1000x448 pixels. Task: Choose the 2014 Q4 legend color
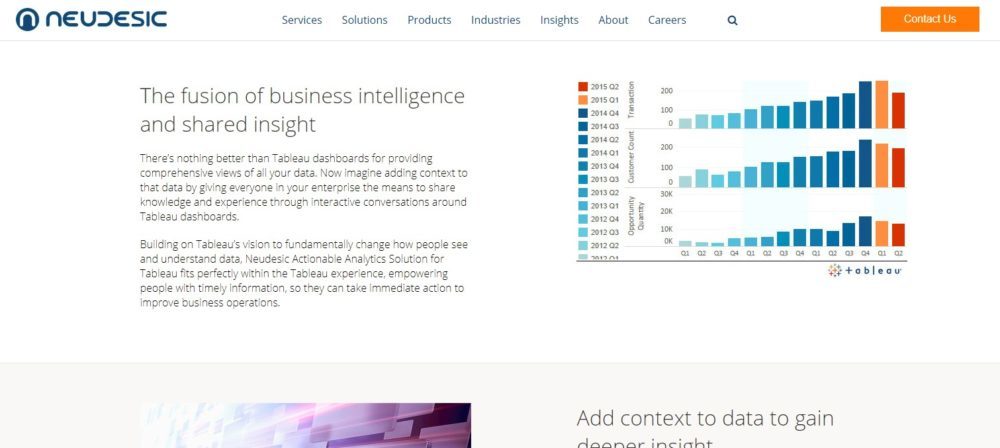(583, 113)
